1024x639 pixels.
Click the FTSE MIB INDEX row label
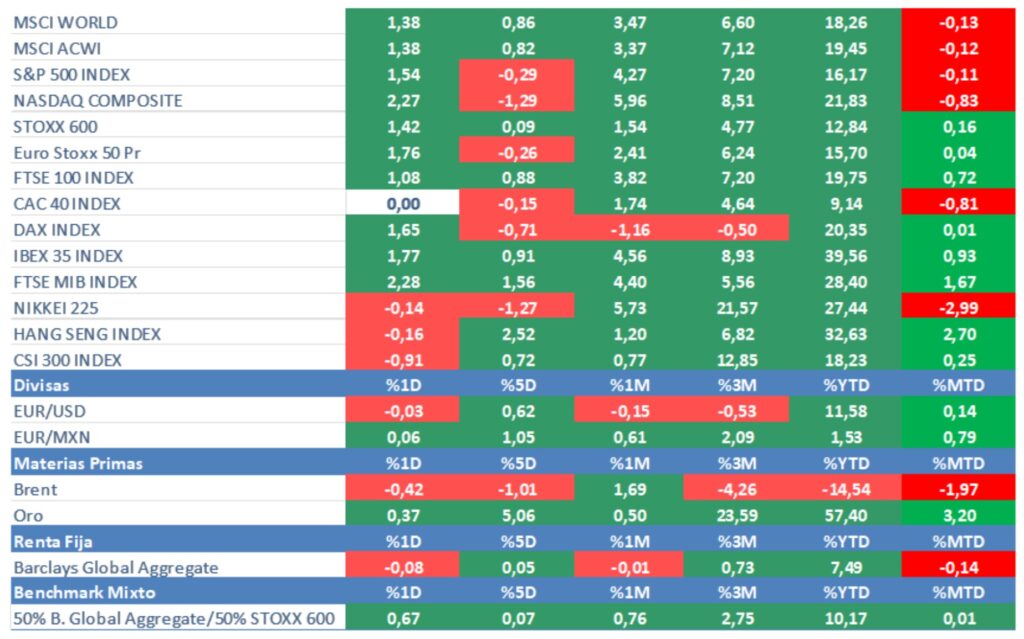[x=76, y=282]
